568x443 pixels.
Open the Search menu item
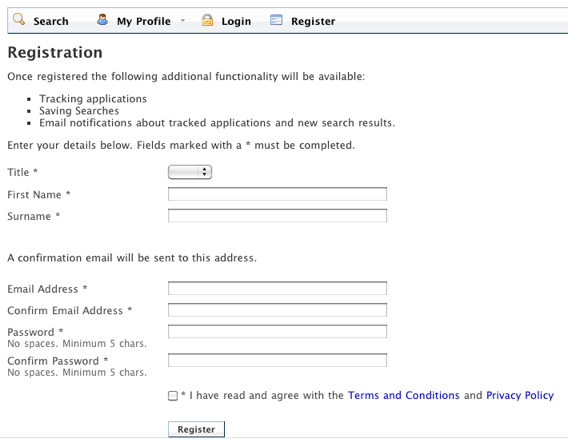(x=51, y=21)
